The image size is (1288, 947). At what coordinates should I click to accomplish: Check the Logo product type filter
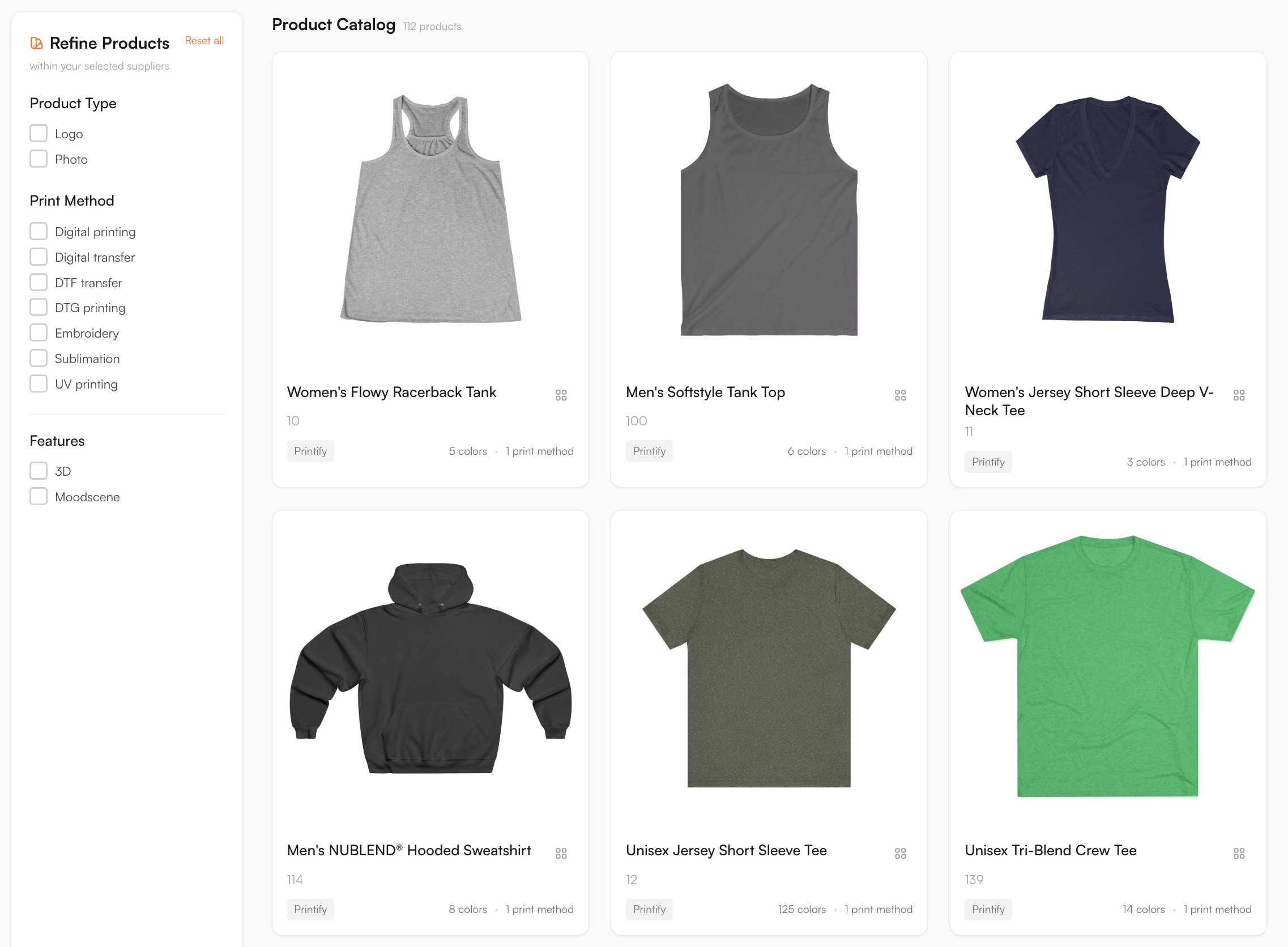[39, 133]
